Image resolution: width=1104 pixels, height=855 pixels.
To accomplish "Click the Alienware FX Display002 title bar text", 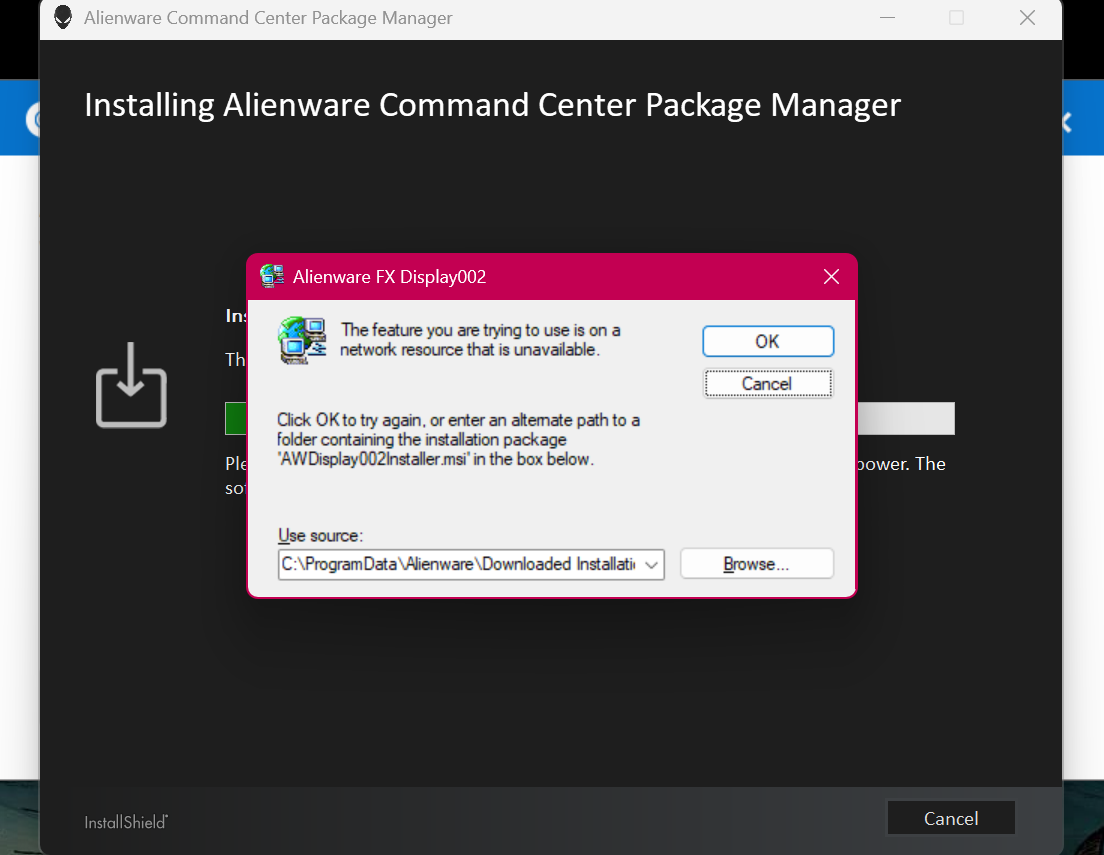I will click(x=389, y=276).
